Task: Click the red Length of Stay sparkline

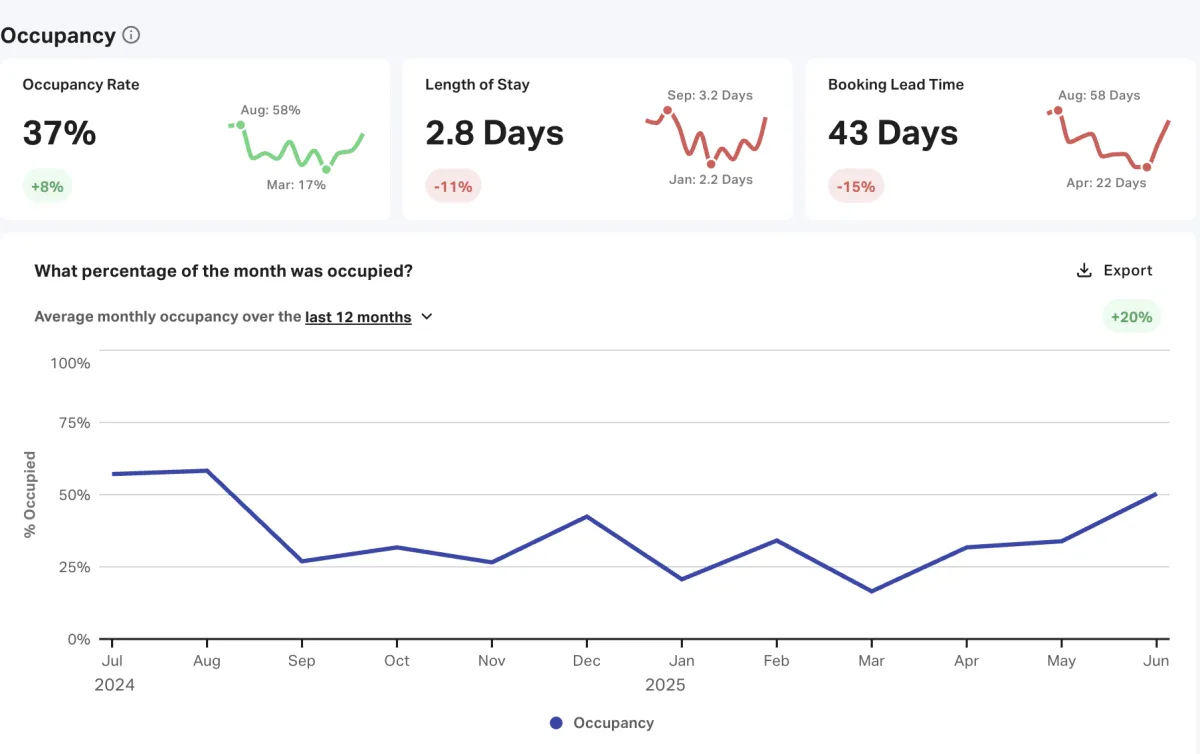Action: tap(707, 138)
